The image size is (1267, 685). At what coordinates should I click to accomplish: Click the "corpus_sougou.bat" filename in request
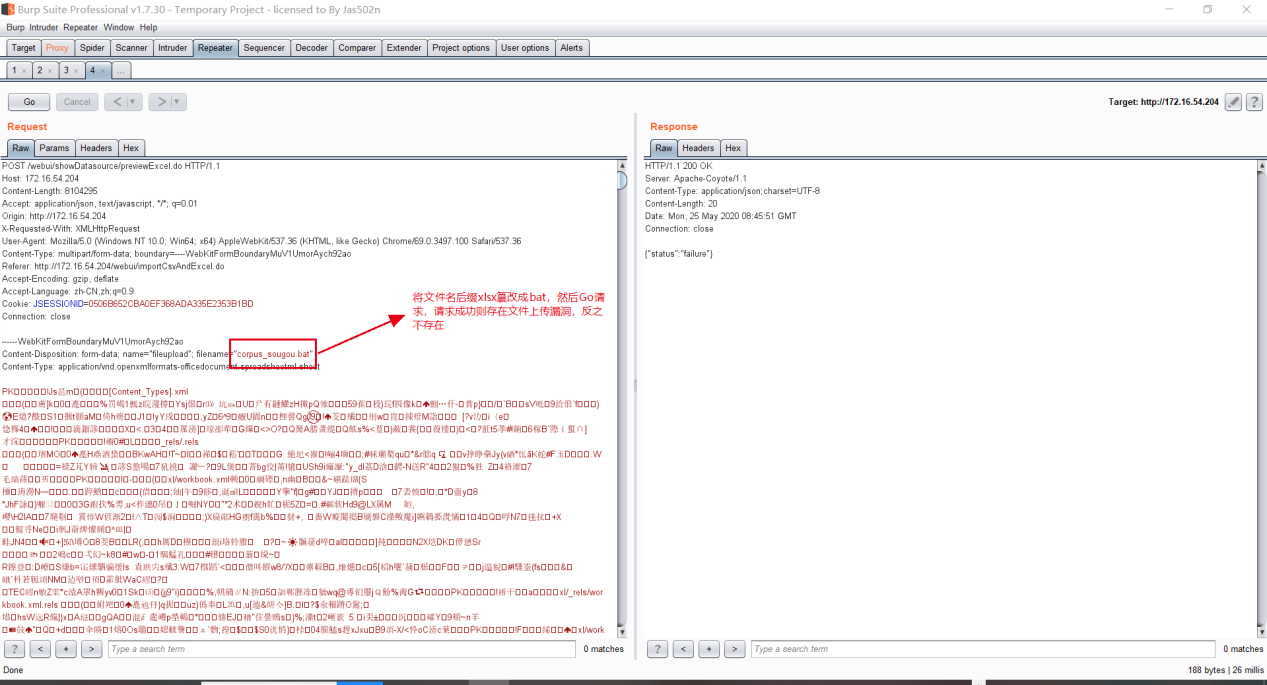pyautogui.click(x=274, y=354)
